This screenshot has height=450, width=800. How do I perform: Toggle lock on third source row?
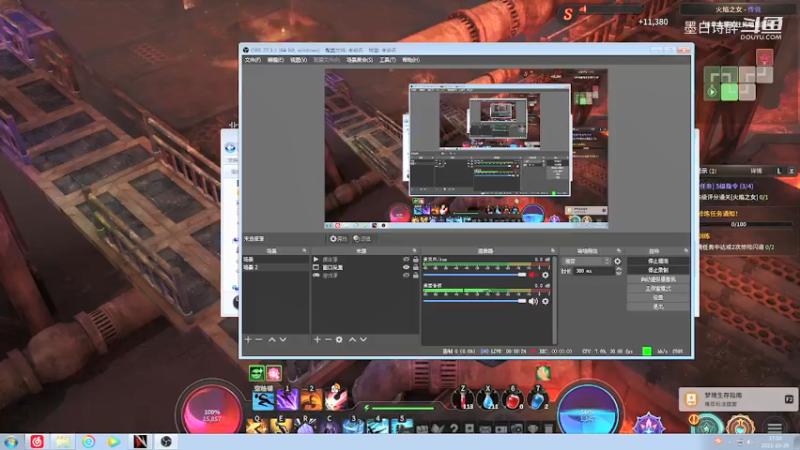415,276
